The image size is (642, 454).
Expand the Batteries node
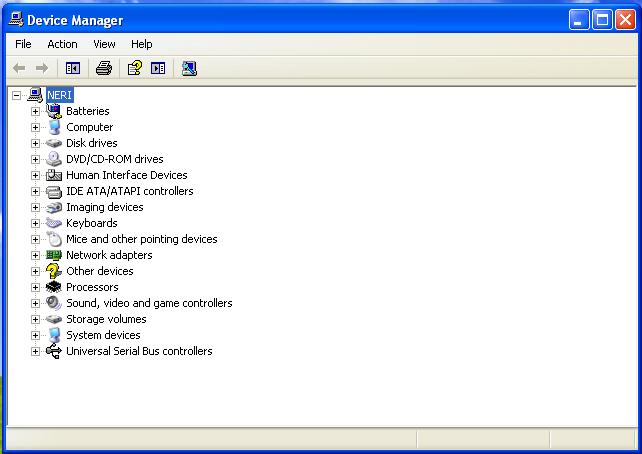coord(35,111)
